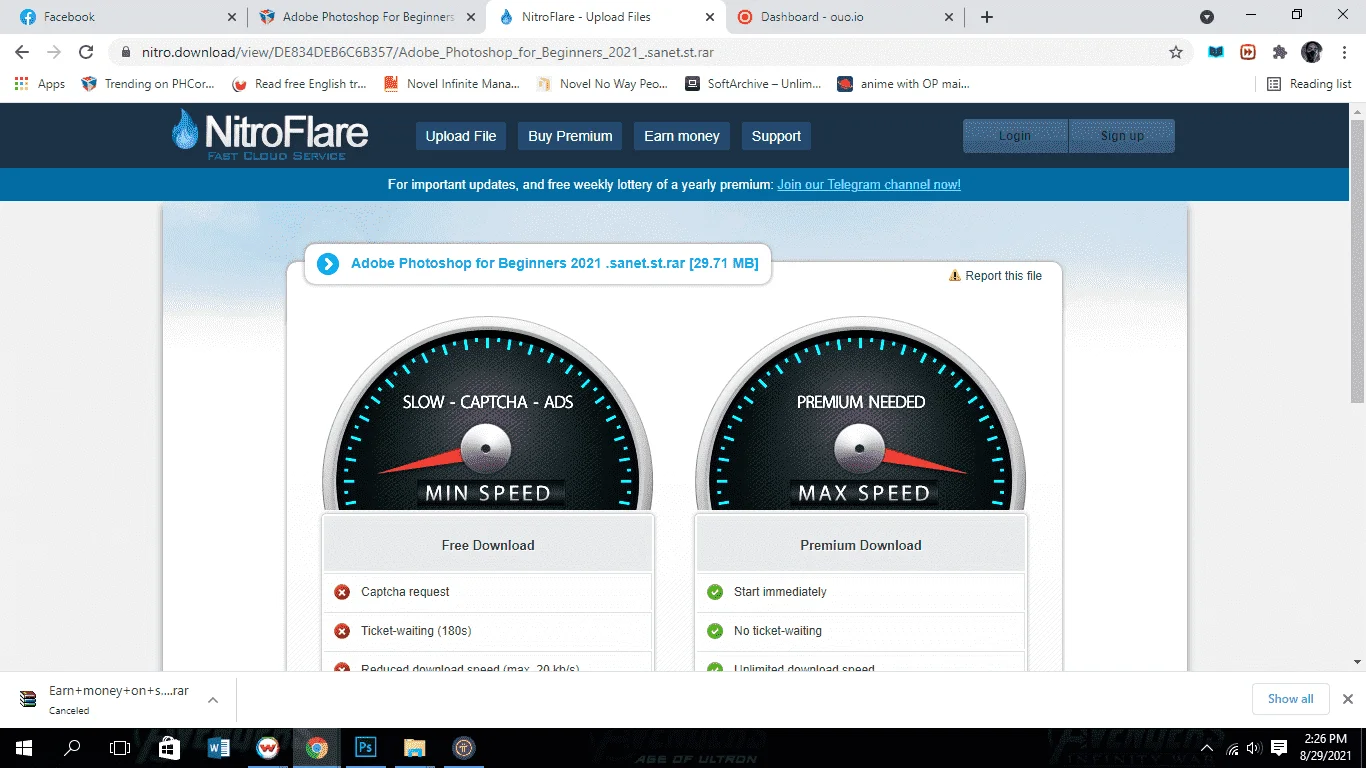Image resolution: width=1366 pixels, height=768 pixels.
Task: Open the Apps bookmark shortcut
Action: point(40,84)
